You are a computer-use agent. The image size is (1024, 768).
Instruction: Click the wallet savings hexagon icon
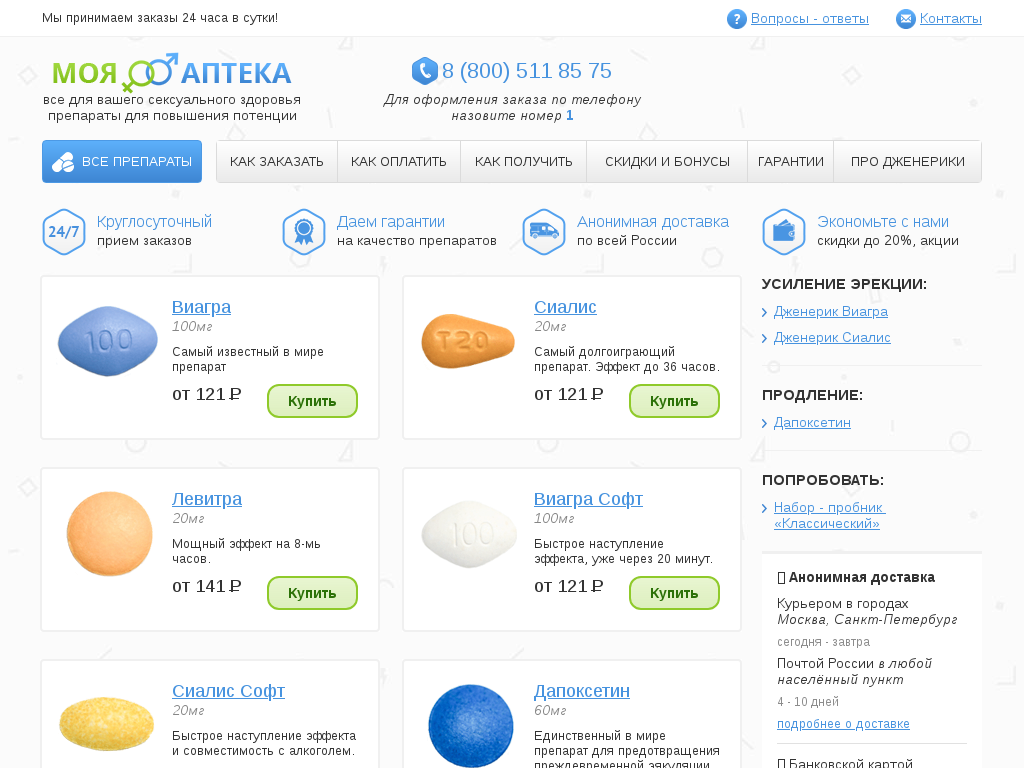[x=784, y=232]
